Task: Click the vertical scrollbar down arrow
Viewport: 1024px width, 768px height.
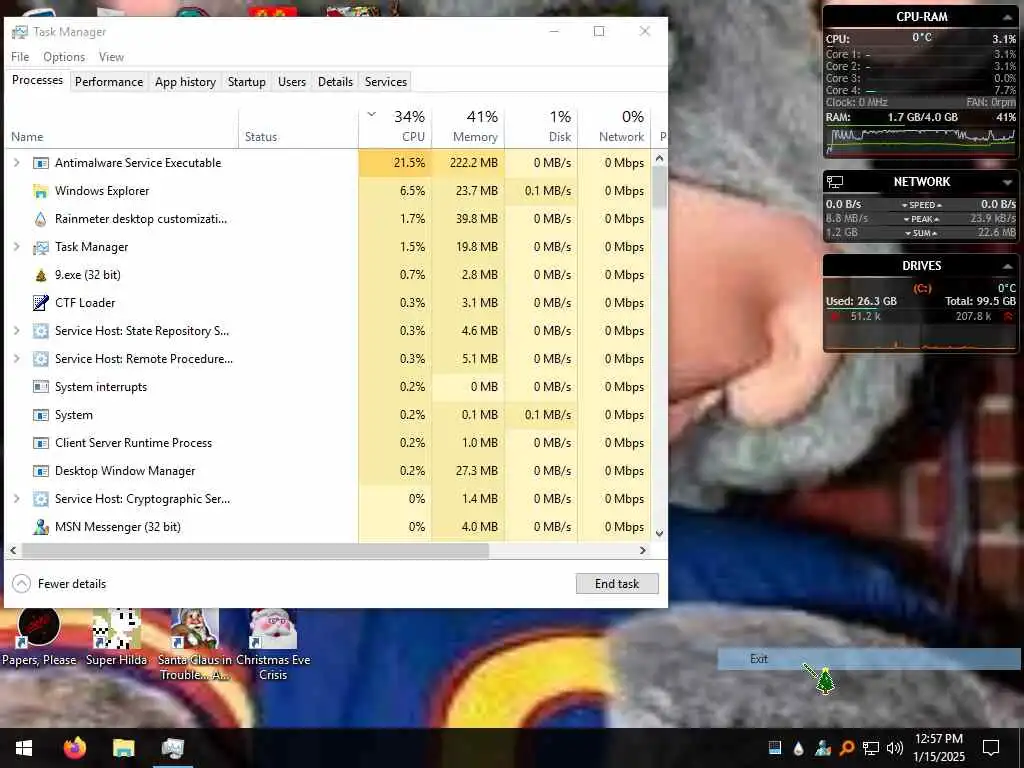Action: pos(660,534)
